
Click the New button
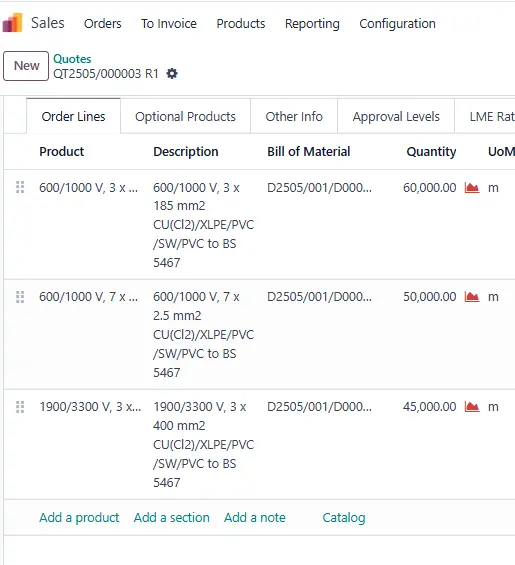pyautogui.click(x=26, y=66)
